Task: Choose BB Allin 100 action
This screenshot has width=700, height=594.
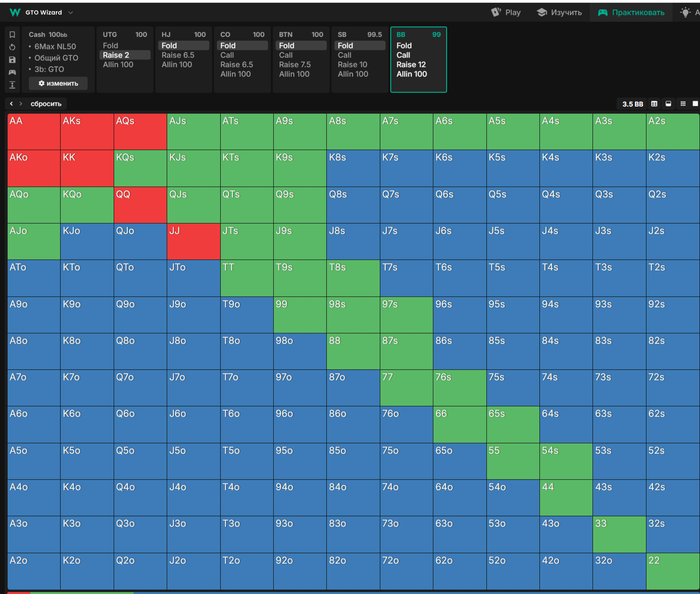Action: click(x=412, y=74)
